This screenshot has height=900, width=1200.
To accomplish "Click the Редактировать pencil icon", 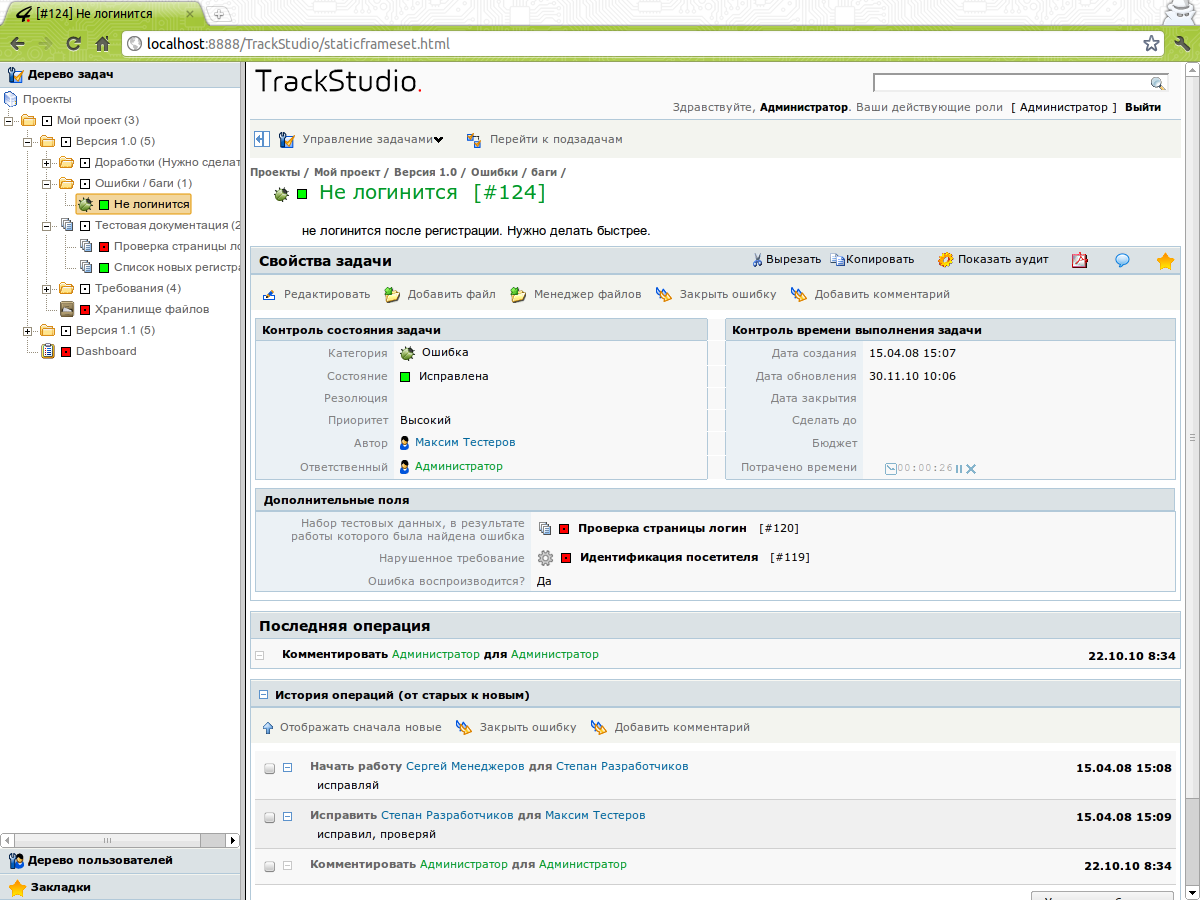I will [269, 295].
